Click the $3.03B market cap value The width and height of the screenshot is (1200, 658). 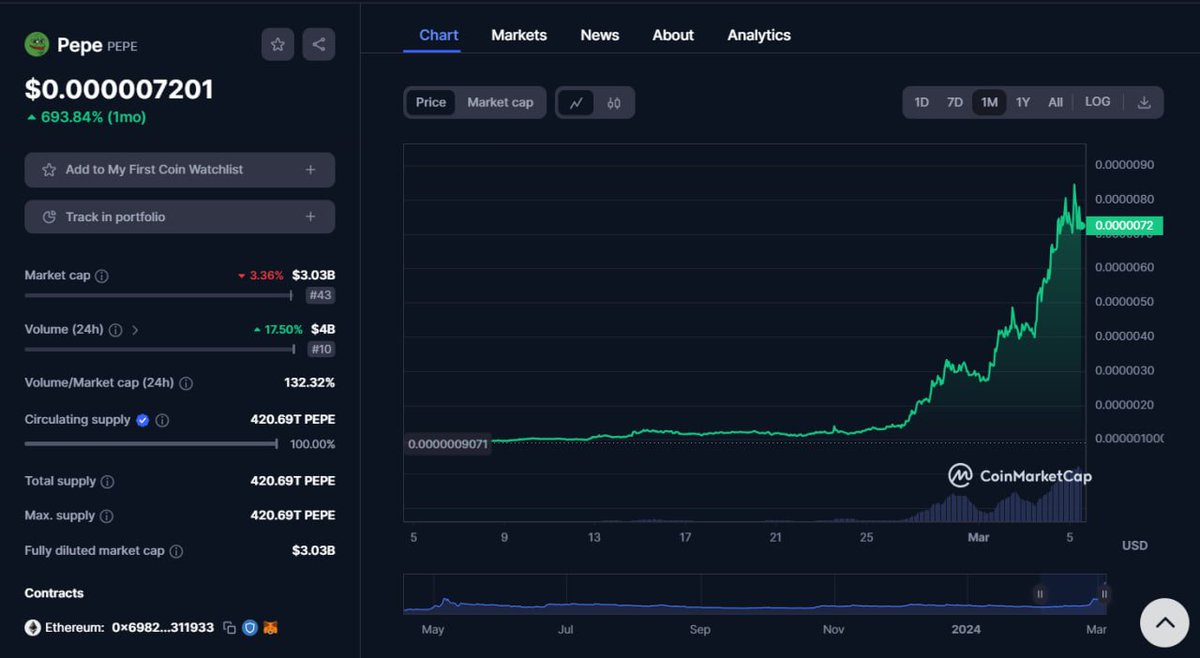click(x=313, y=275)
